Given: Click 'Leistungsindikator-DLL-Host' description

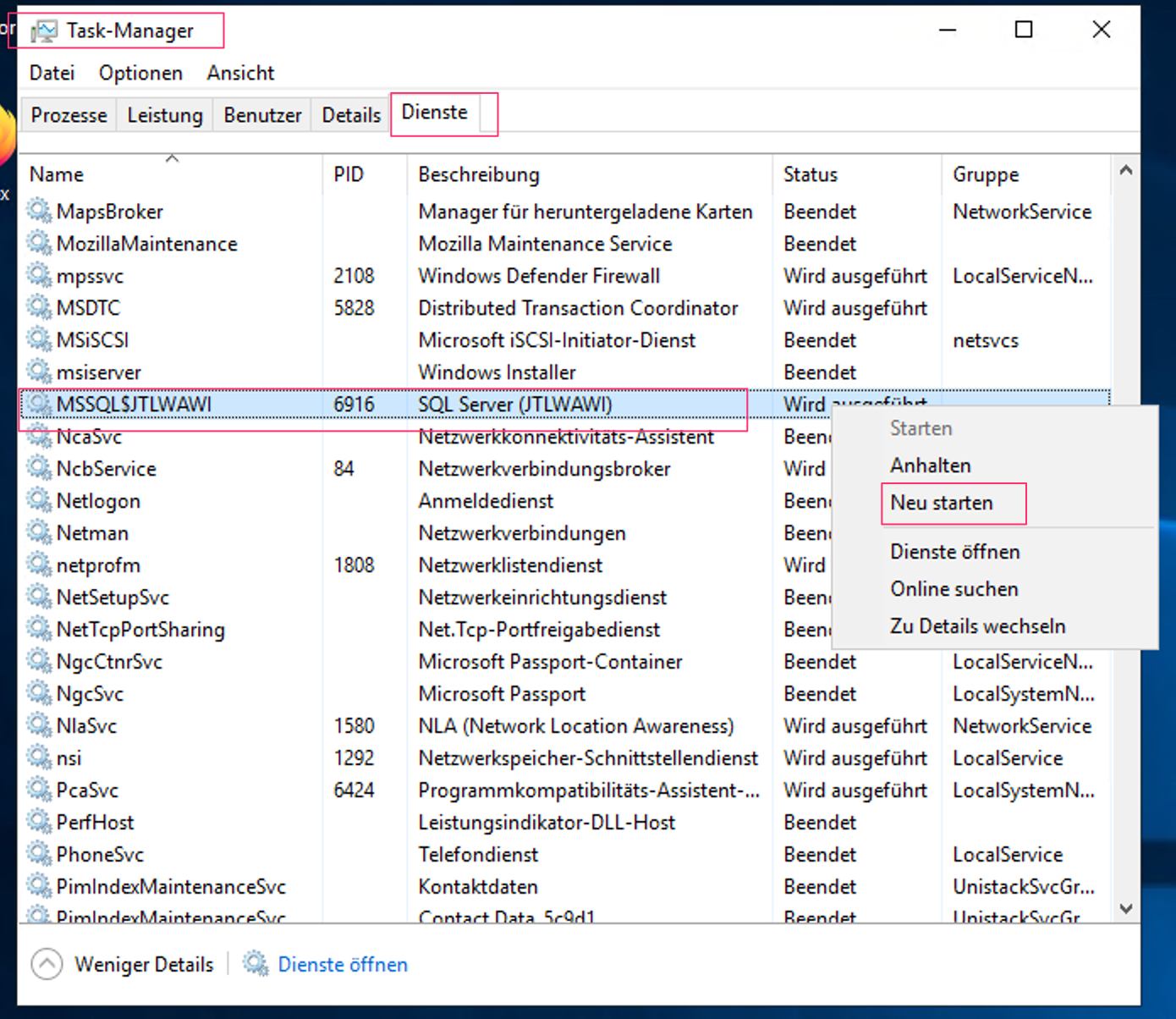Looking at the screenshot, I should [x=547, y=823].
